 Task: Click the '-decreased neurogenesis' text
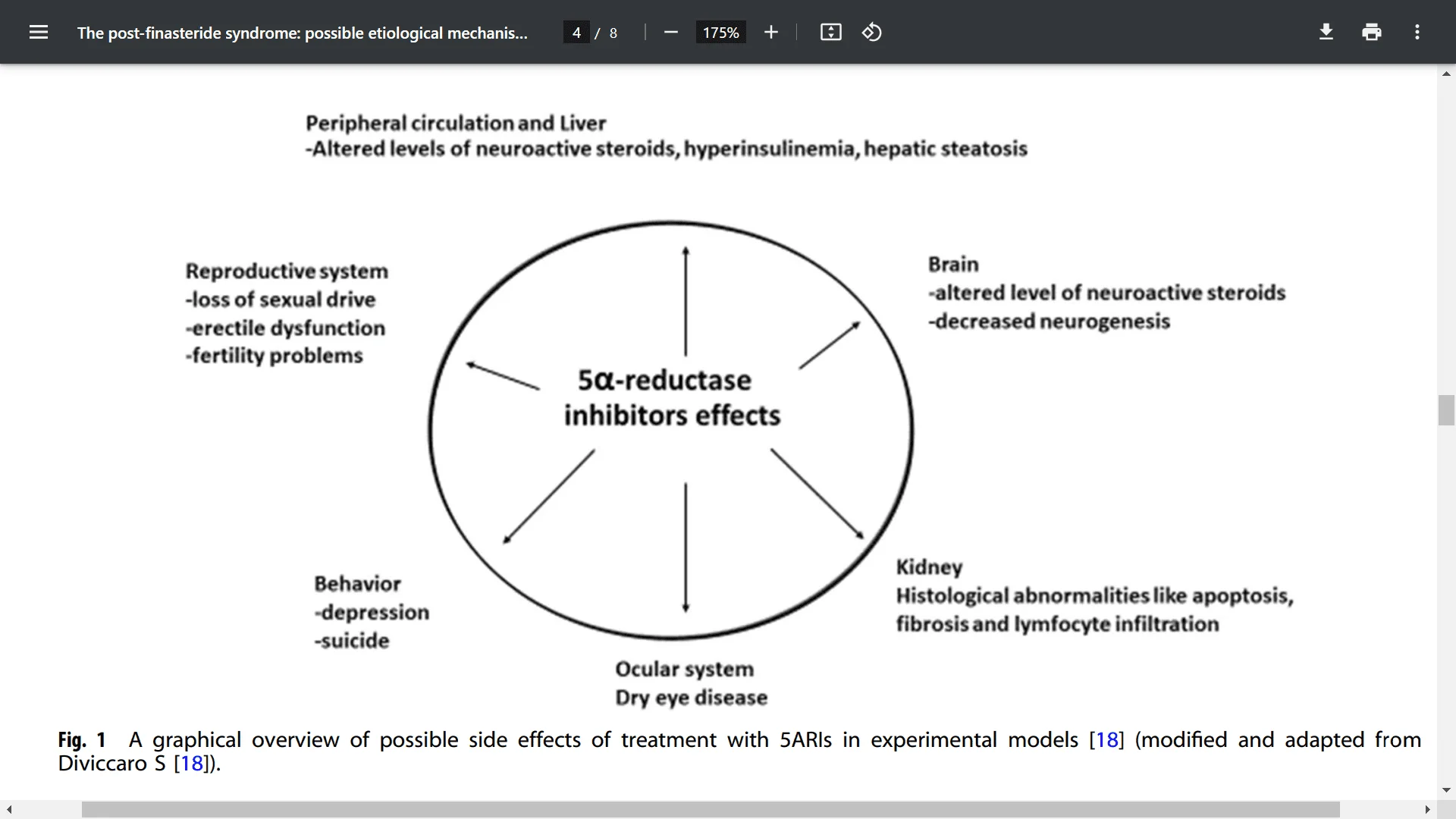(x=1049, y=322)
